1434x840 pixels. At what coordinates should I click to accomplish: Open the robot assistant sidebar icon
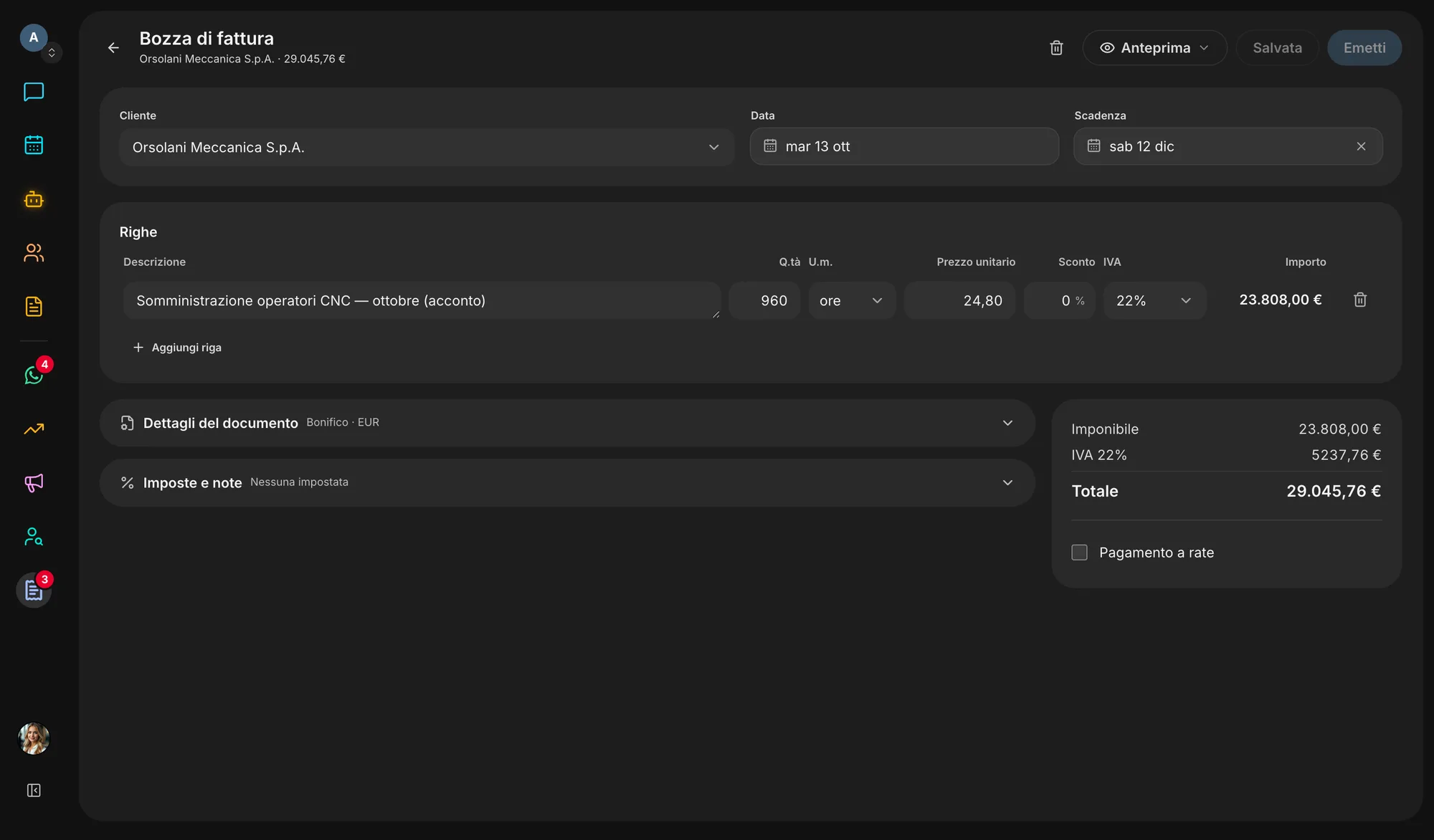click(x=34, y=199)
